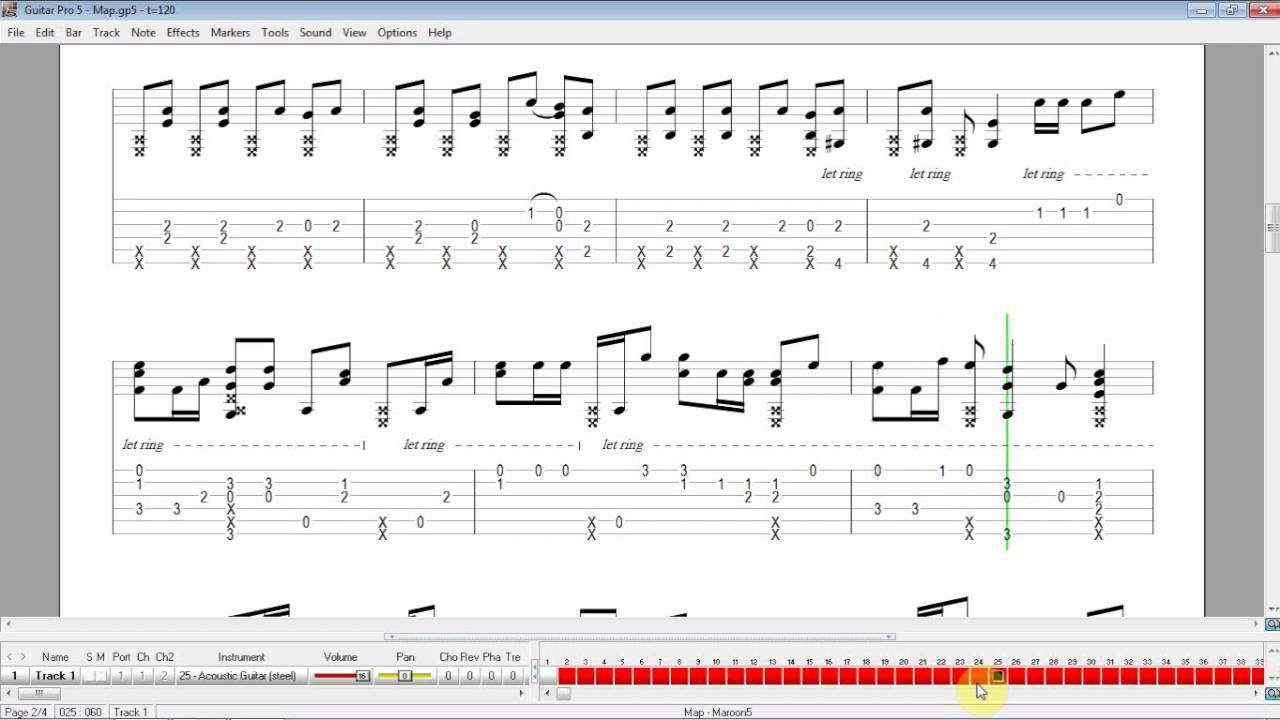Click the Track 1 status bar label
Image resolution: width=1280 pixels, height=720 pixels.
[130, 712]
